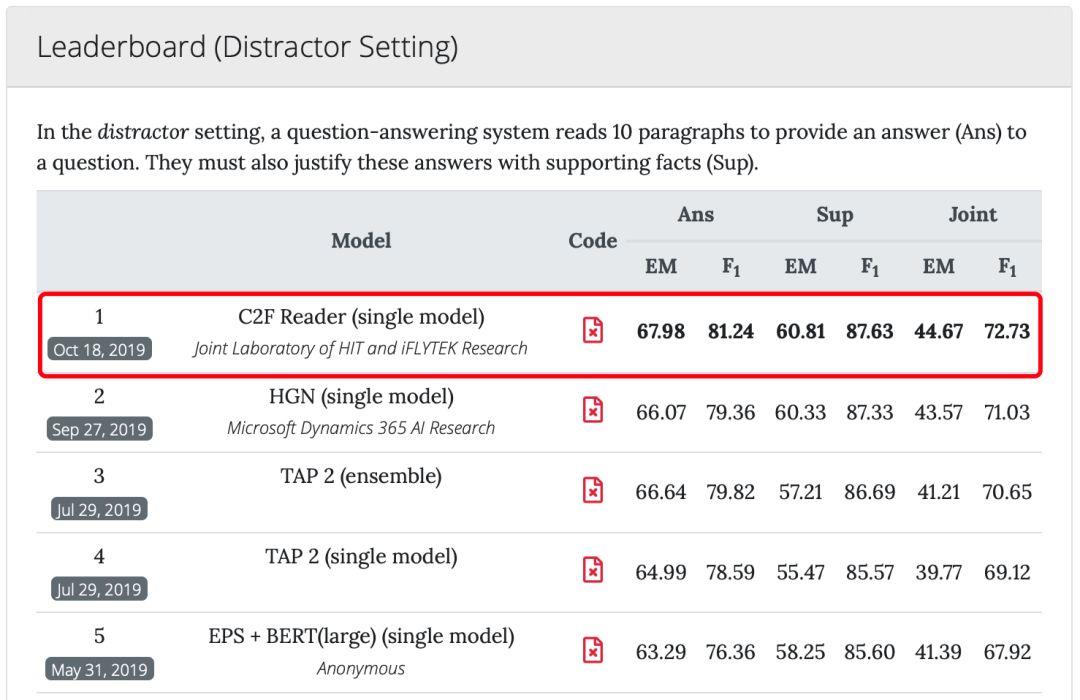
Task: Click HGN (single model) model name
Action: (x=361, y=397)
